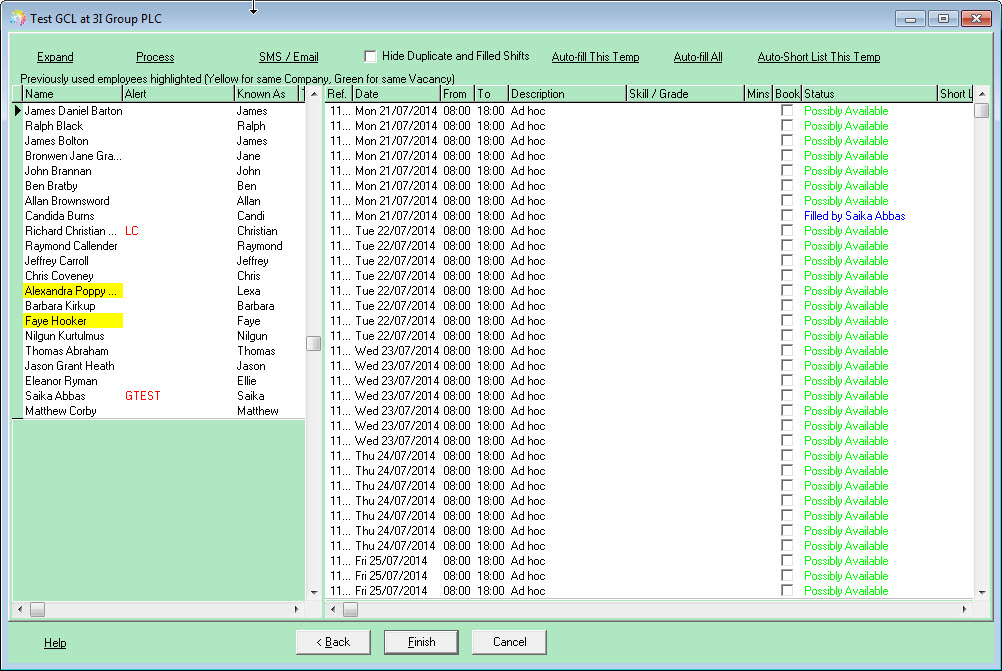Click the Cancel button

(509, 642)
